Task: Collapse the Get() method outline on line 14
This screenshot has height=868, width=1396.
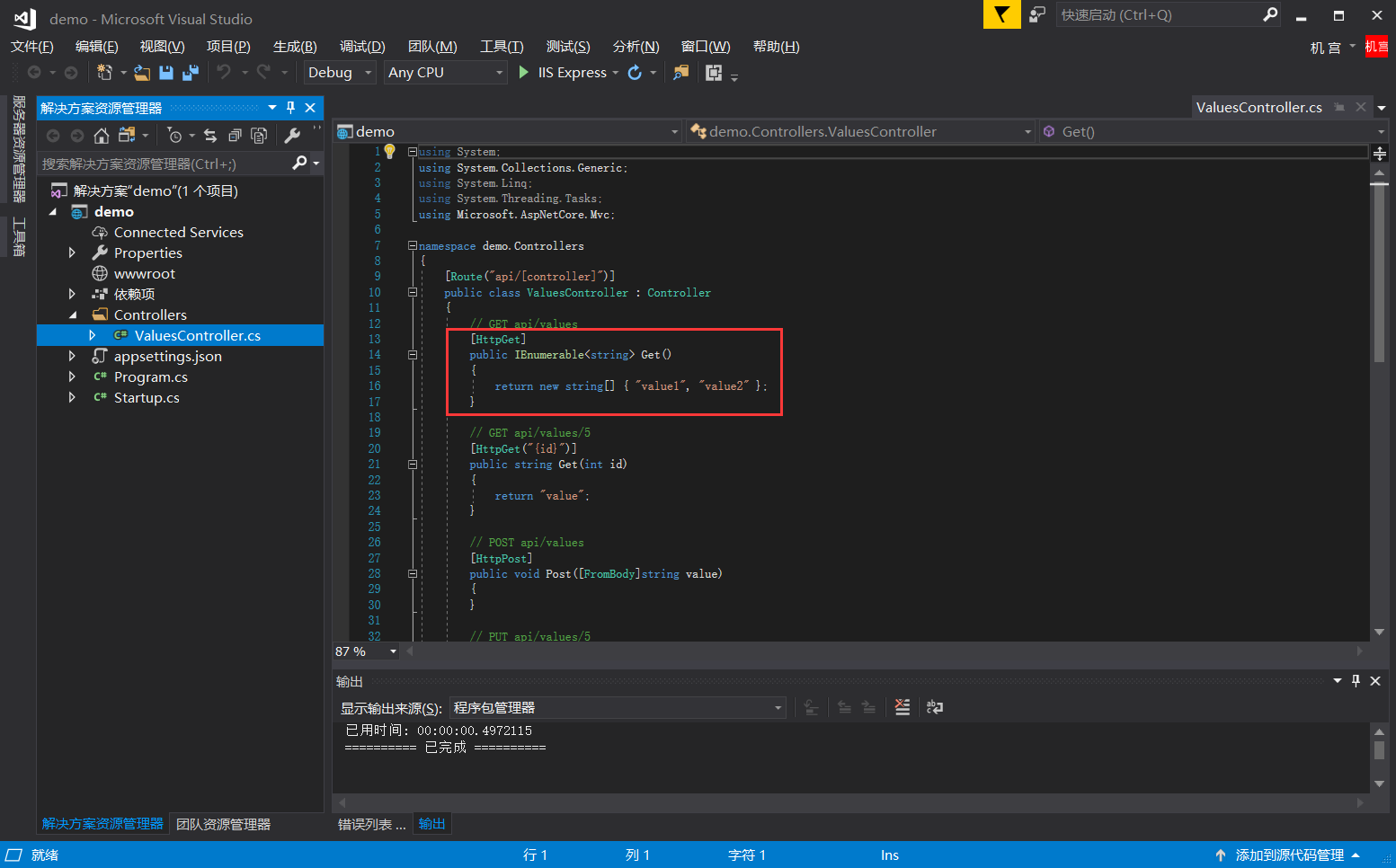Action: click(413, 355)
